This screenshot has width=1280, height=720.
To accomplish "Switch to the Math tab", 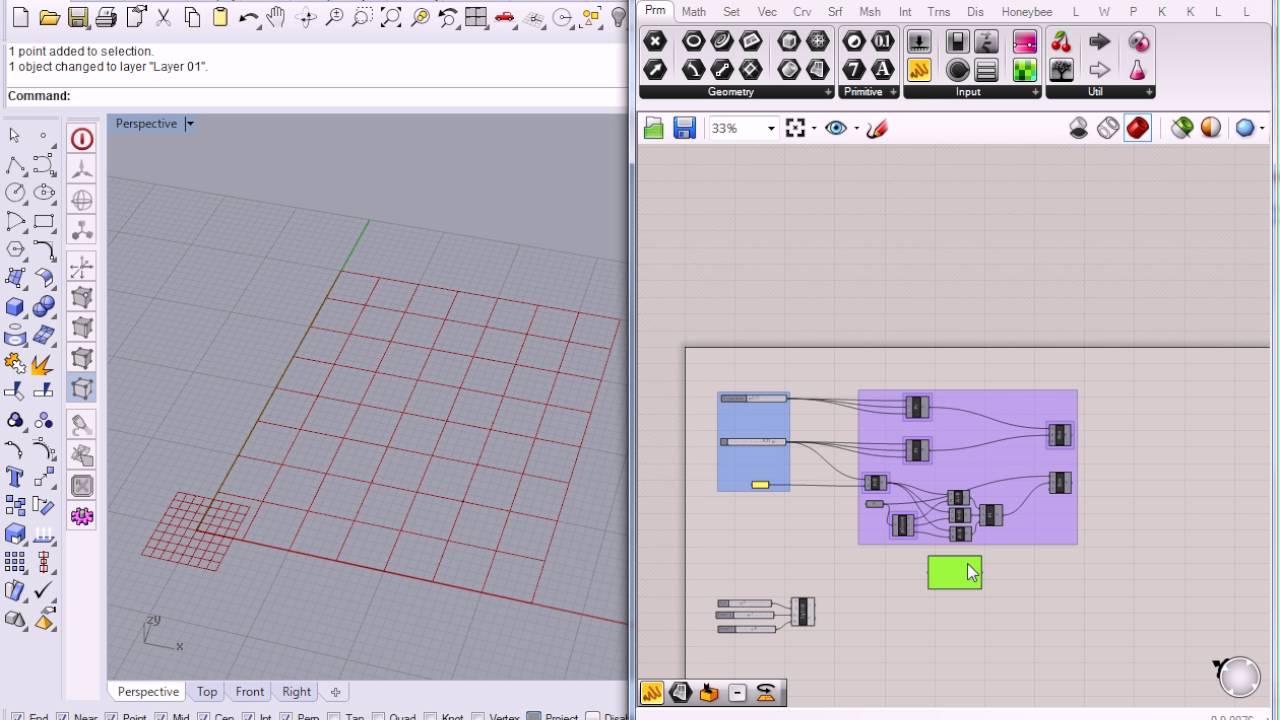I will click(693, 12).
